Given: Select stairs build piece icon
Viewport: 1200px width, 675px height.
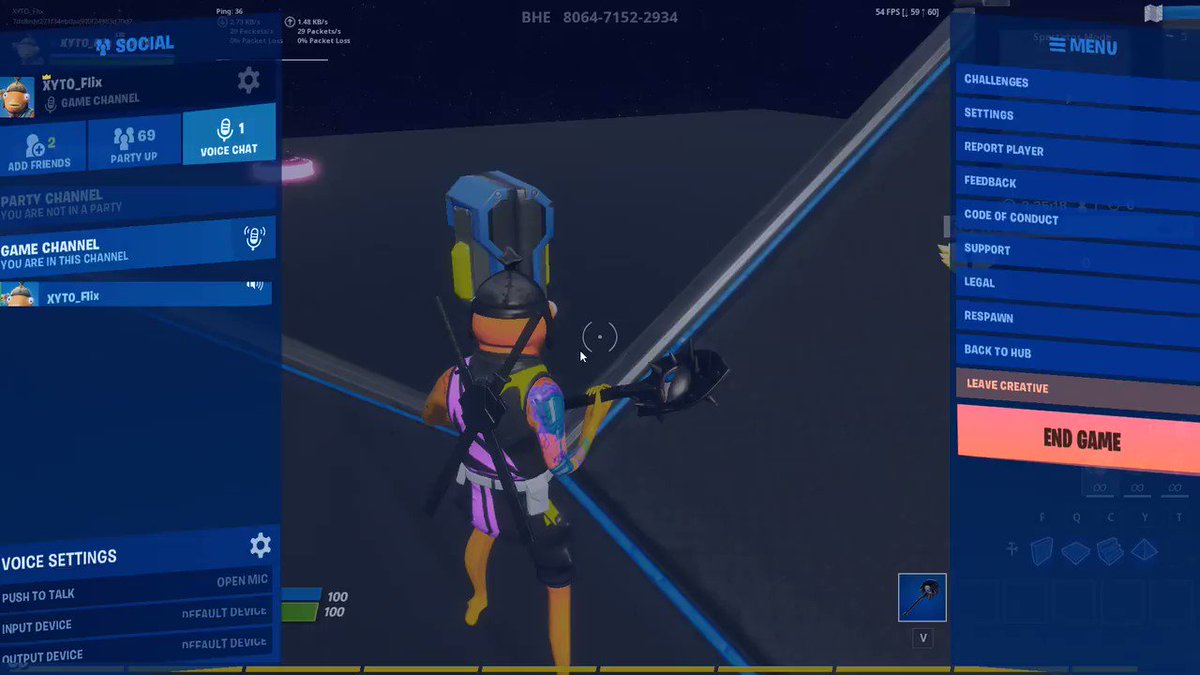Looking at the screenshot, I should [x=1110, y=551].
